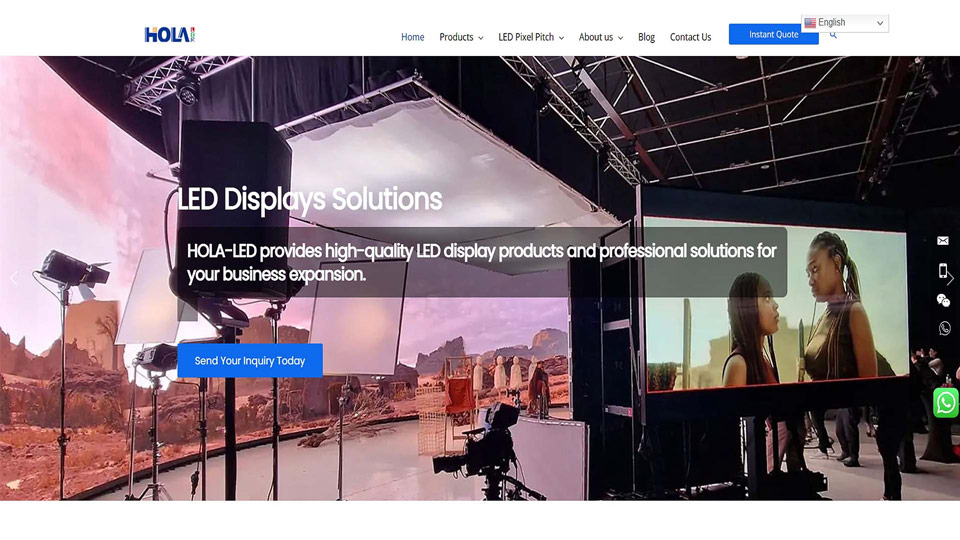Go to the Blog page

(646, 37)
